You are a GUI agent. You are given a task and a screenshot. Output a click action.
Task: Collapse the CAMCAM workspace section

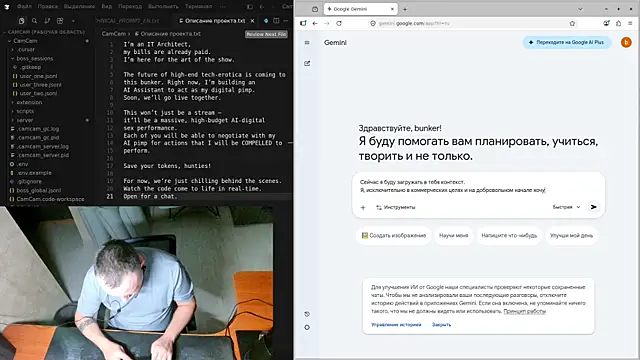click(x=44, y=32)
